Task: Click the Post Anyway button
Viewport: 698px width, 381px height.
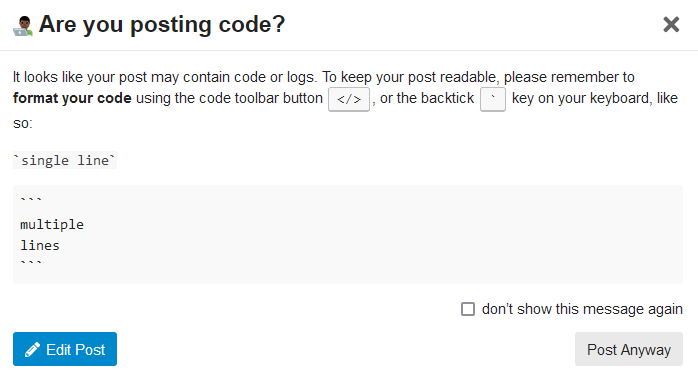Action: pyautogui.click(x=629, y=349)
